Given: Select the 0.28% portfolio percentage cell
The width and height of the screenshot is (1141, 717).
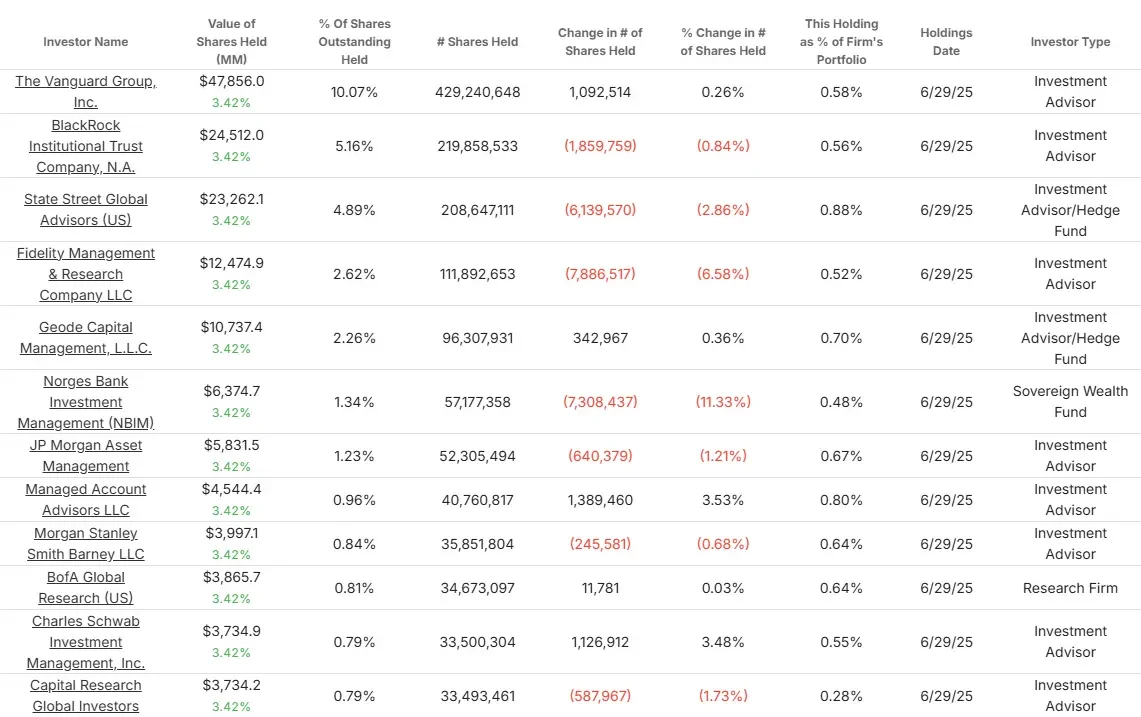Looking at the screenshot, I should (841, 697).
